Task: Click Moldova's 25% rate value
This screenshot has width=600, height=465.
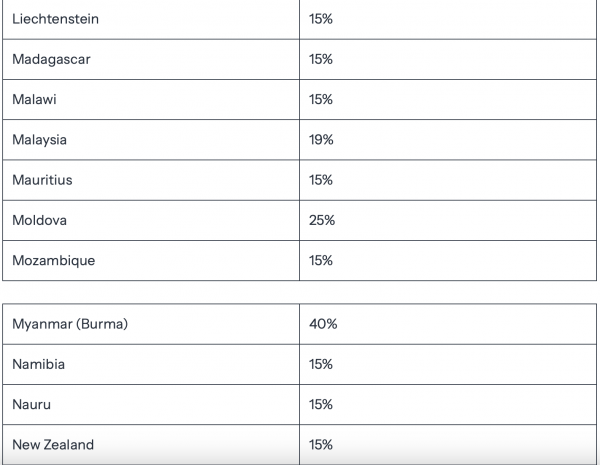Action: click(322, 220)
